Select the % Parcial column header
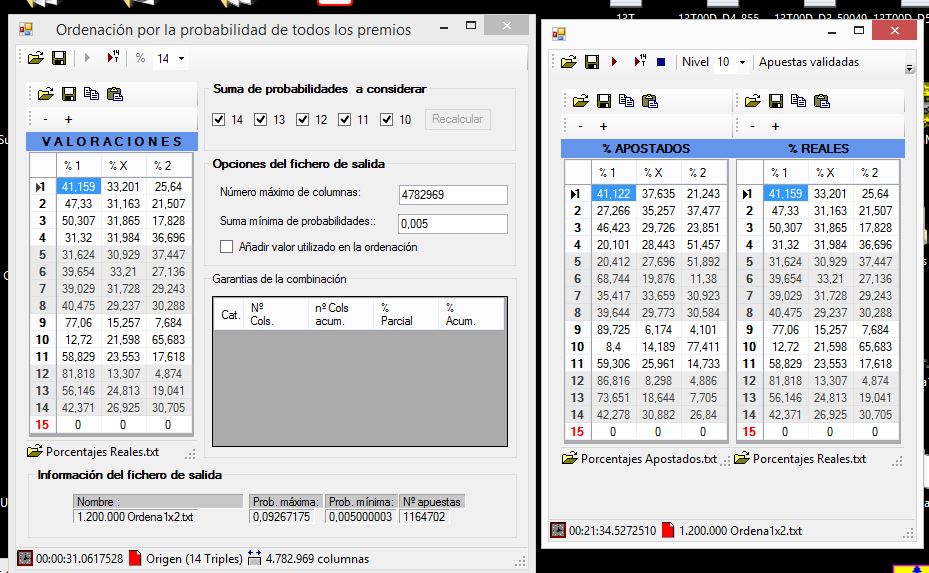The height and width of the screenshot is (573, 929). click(408, 315)
